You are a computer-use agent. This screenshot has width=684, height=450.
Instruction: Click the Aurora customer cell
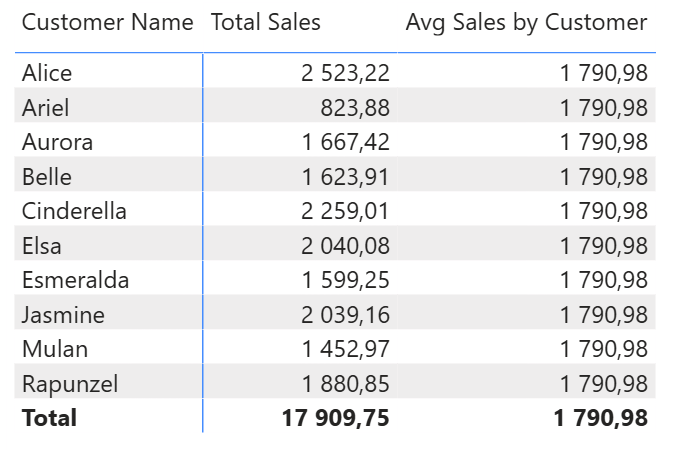[57, 142]
